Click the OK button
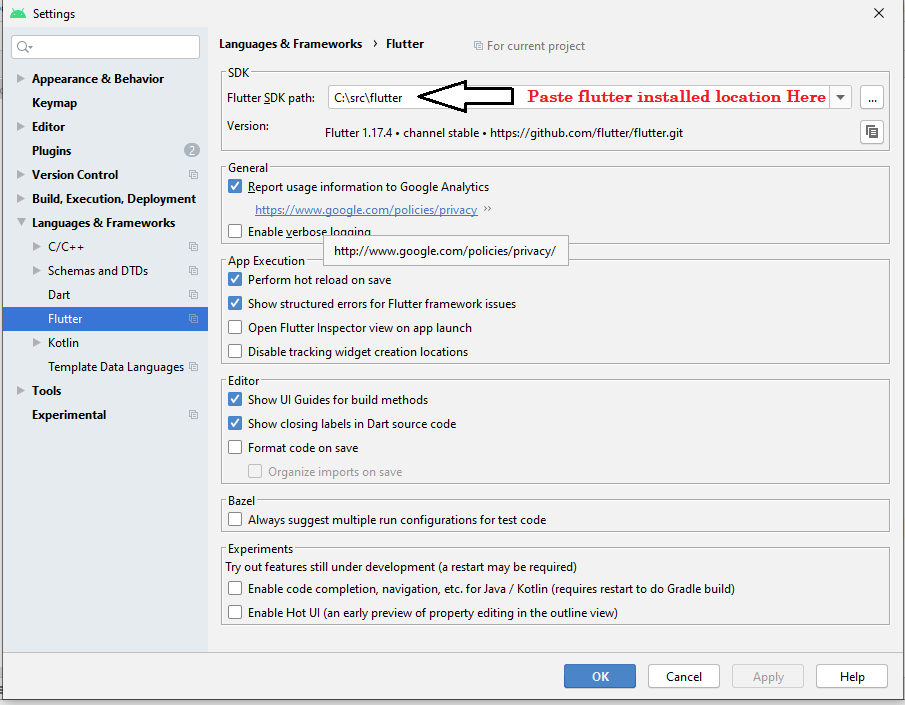The width and height of the screenshot is (905, 705). 600,676
